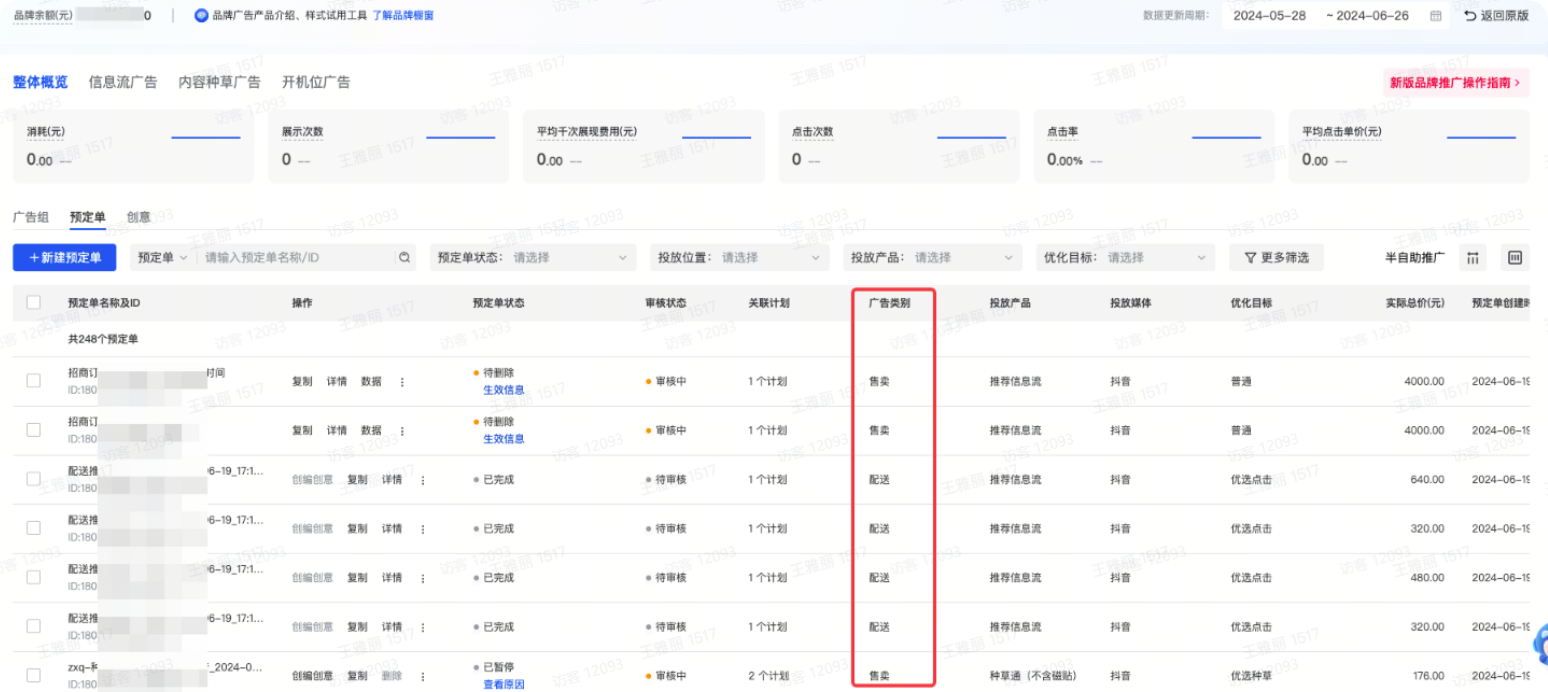Open more options for the 480.00 row
This screenshot has height=692, width=1548.
[422, 578]
